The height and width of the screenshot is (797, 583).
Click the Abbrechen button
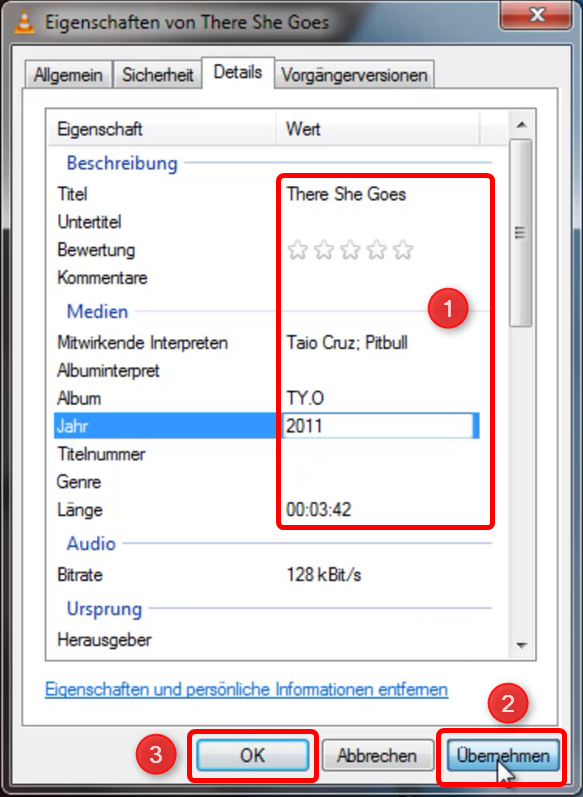pyautogui.click(x=377, y=755)
